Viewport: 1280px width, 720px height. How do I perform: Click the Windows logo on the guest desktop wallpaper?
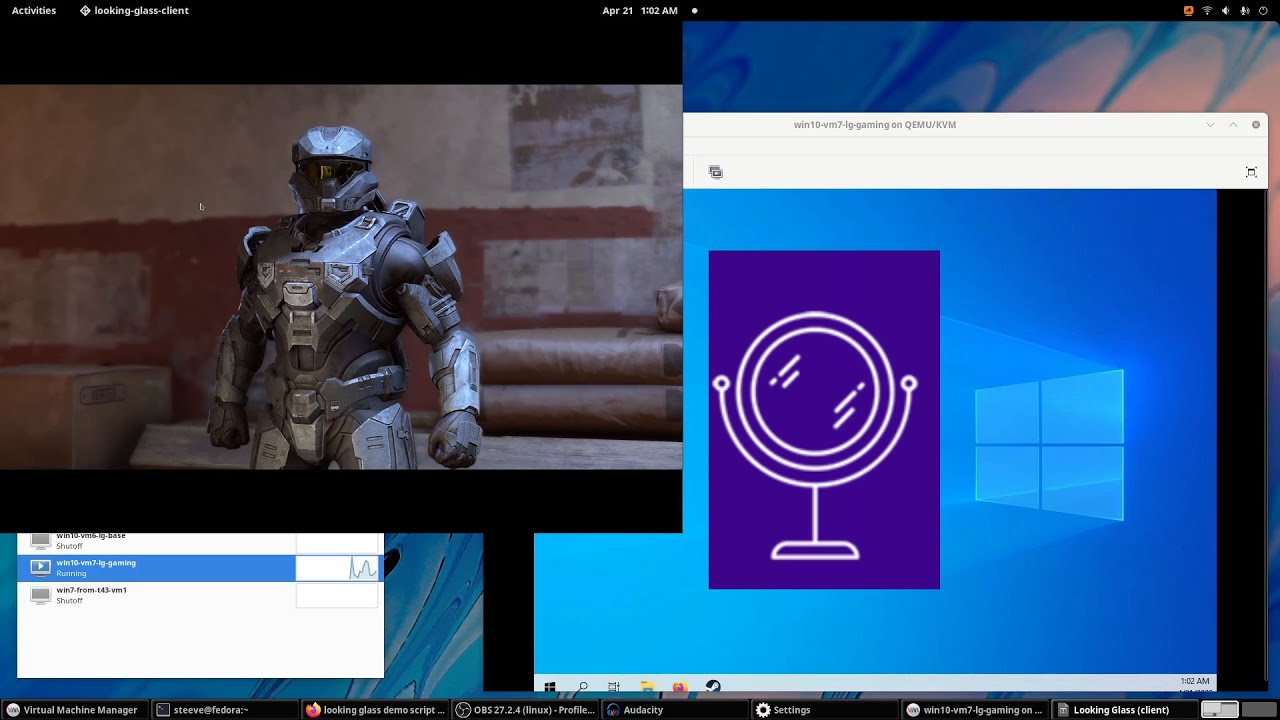tap(1050, 444)
